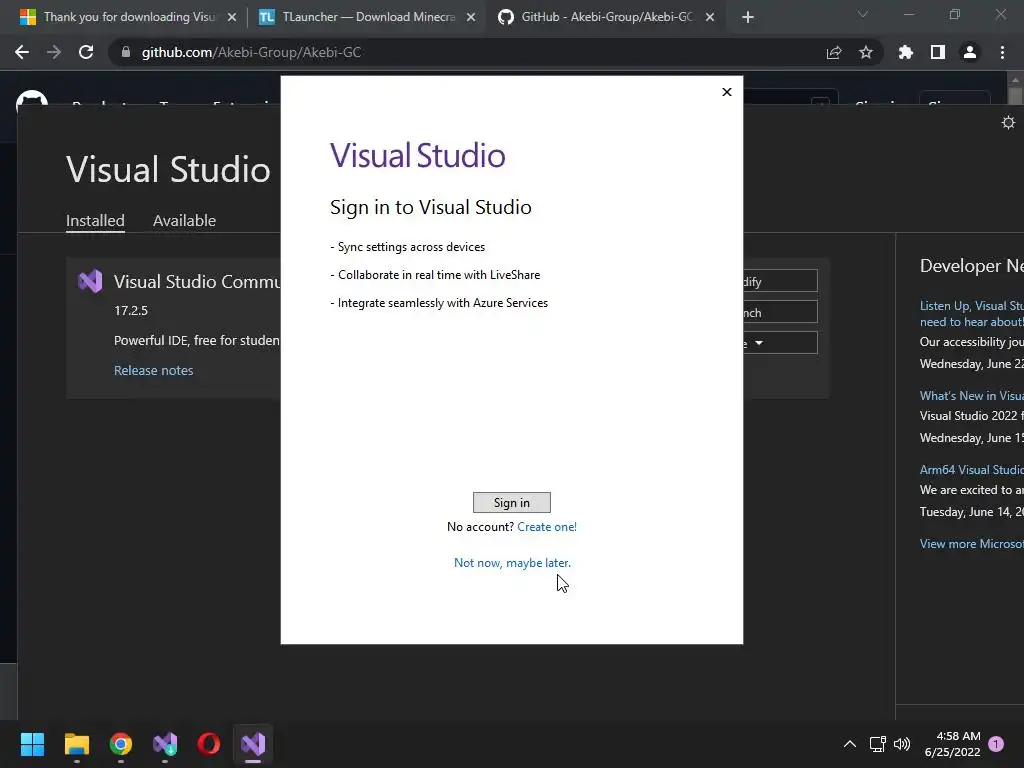Image resolution: width=1024 pixels, height=768 pixels.
Task: Open Chrome three-dot menu
Action: click(x=1002, y=52)
